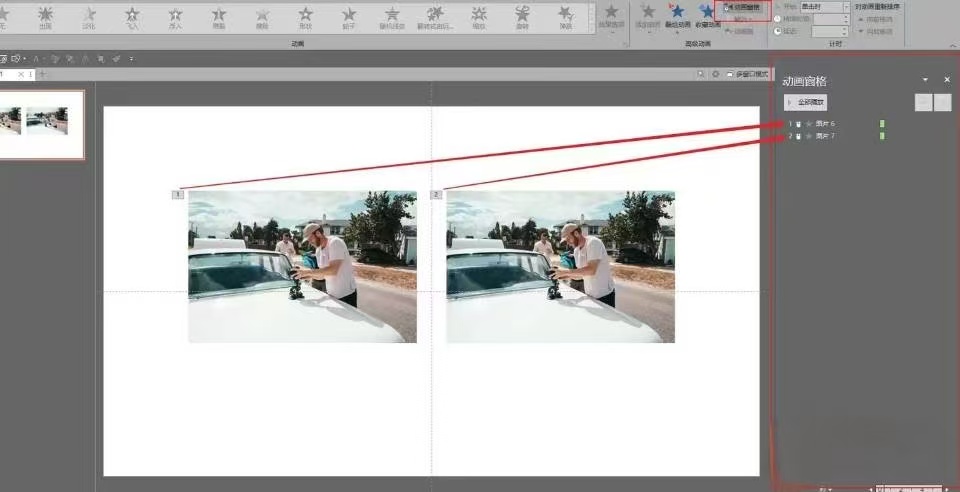
Task: Click green timing bar of 图片 6
Action: 882,124
